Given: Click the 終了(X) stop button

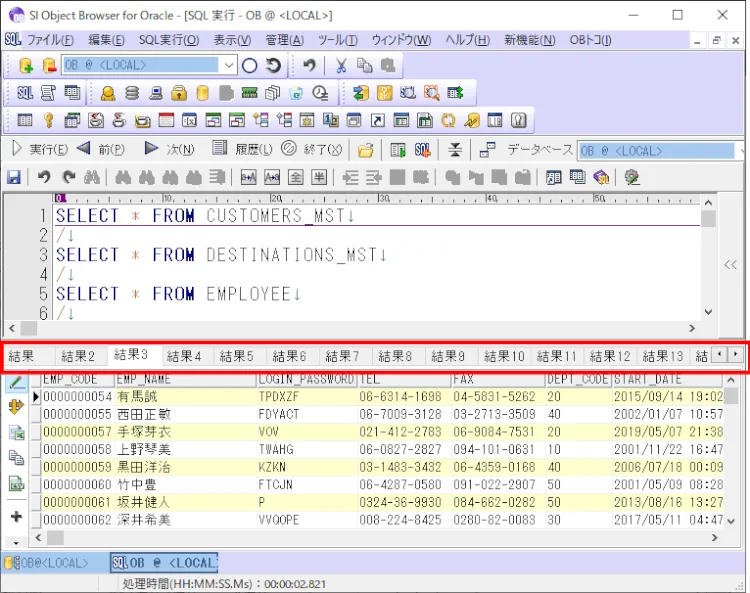Looking at the screenshot, I should 312,150.
